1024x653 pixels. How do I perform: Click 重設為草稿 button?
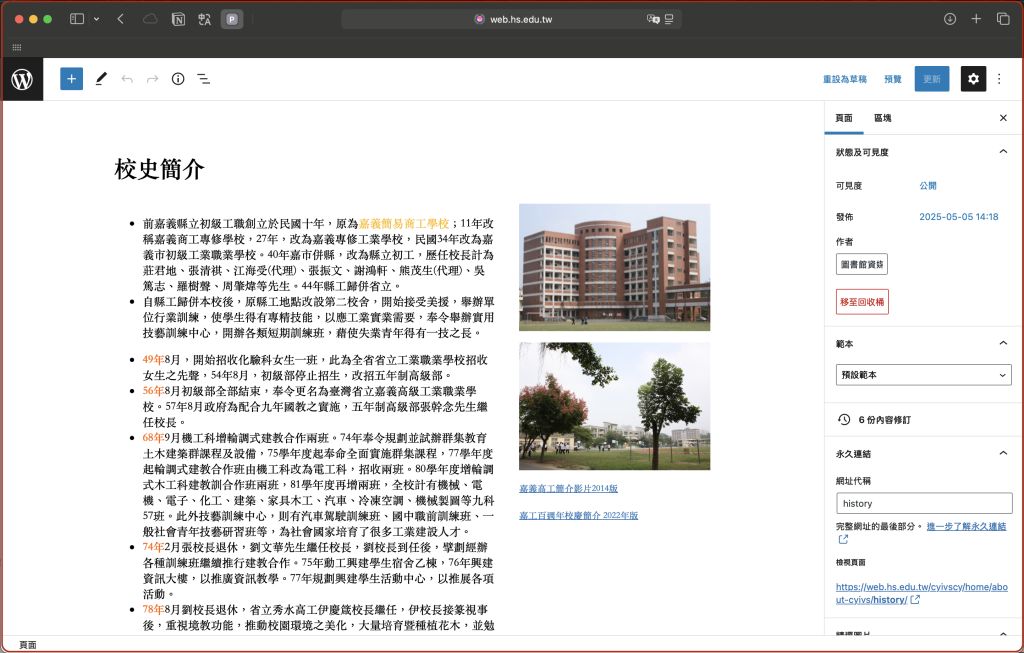[x=844, y=79]
